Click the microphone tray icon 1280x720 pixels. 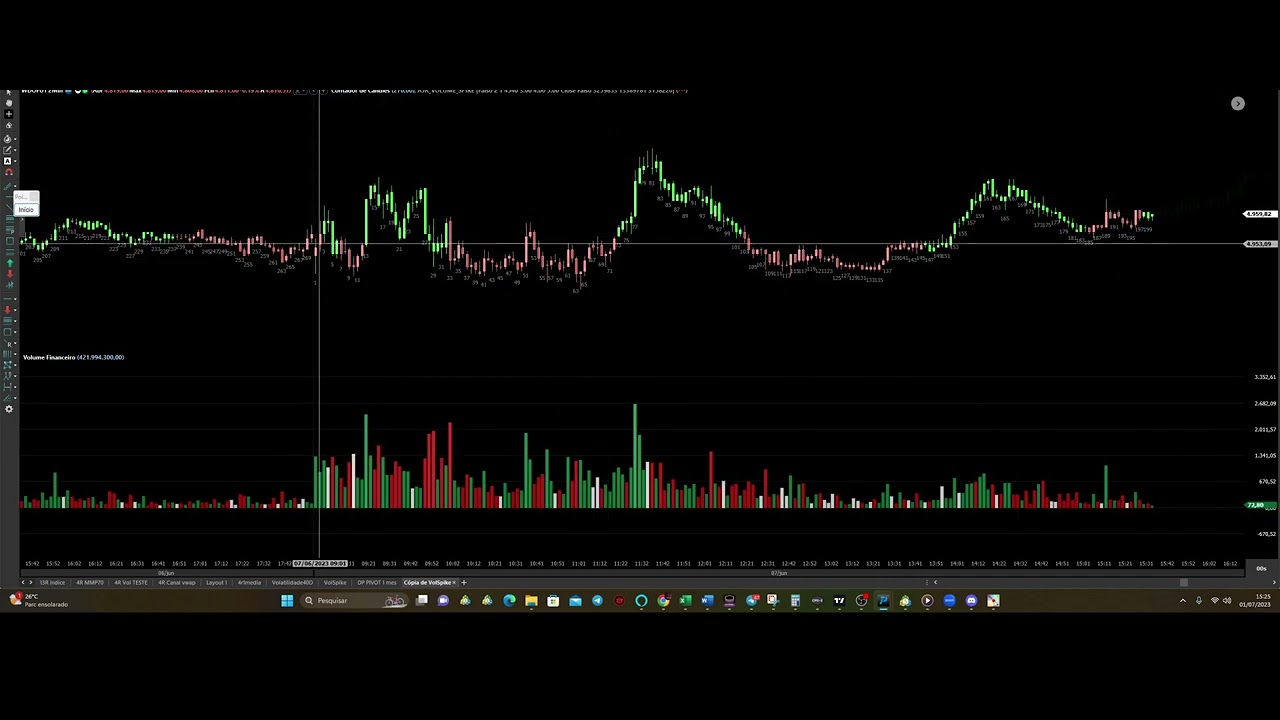pos(1198,600)
